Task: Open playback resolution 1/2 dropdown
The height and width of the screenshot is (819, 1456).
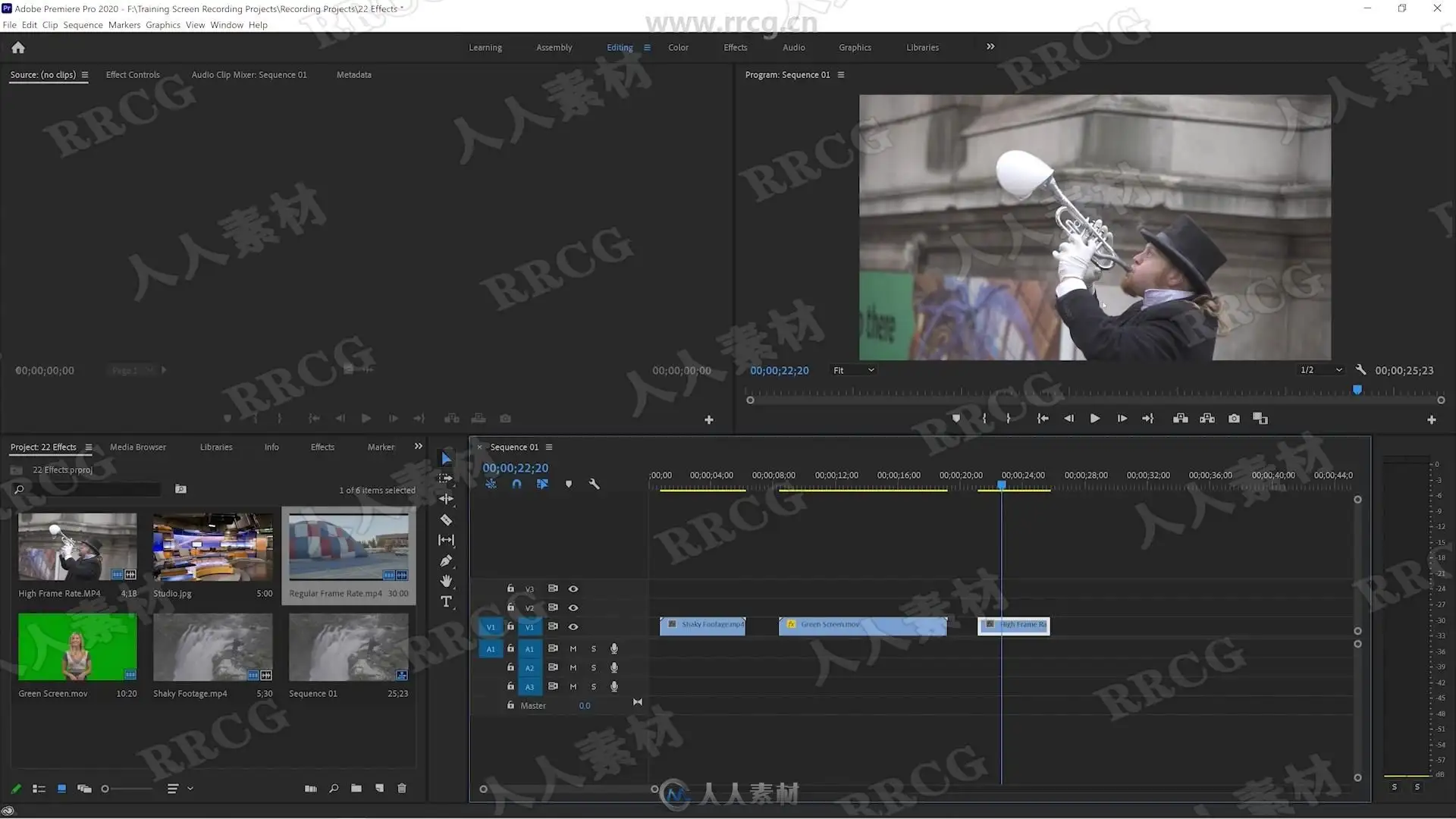Action: 1321,370
